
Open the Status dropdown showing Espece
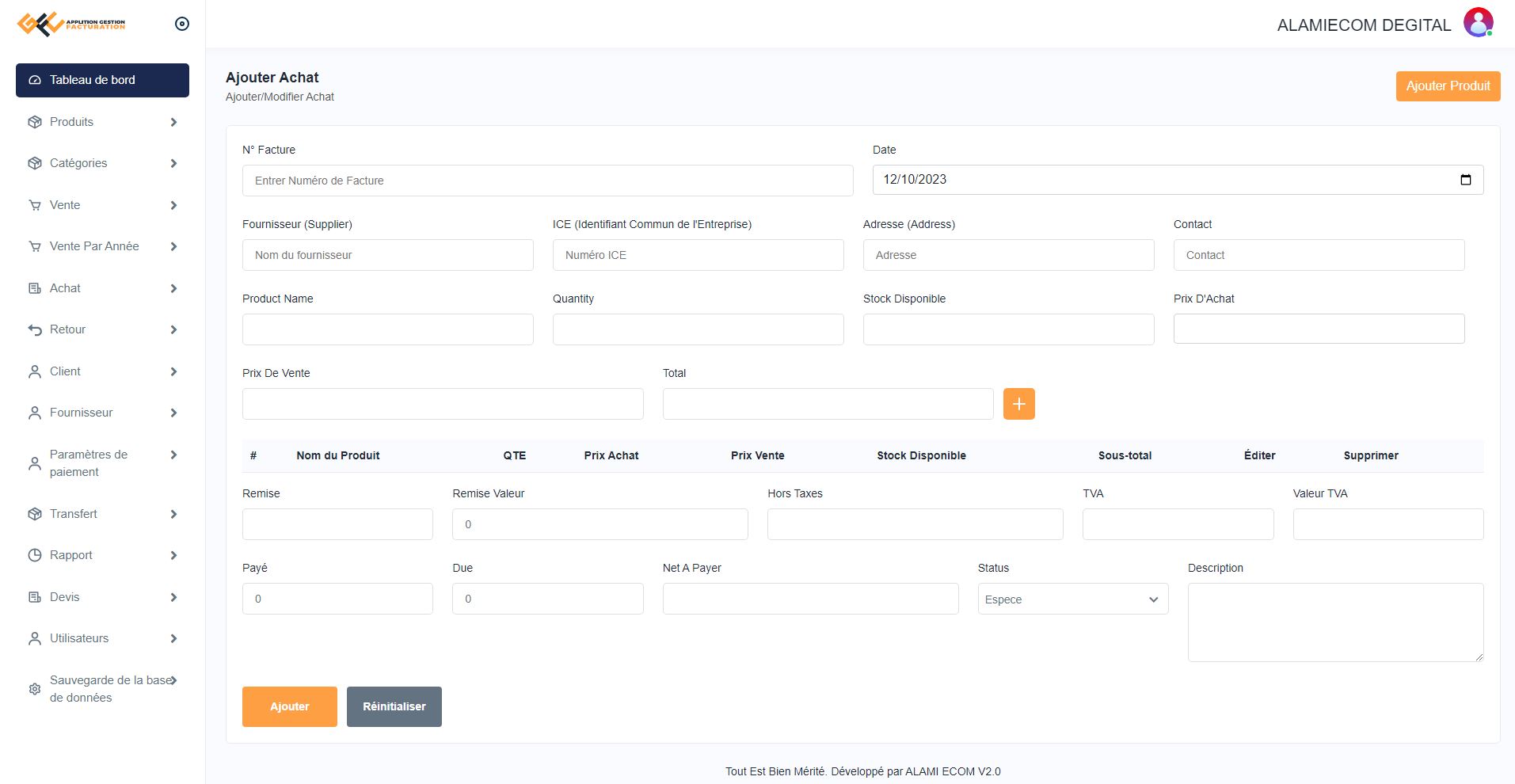tap(1072, 599)
